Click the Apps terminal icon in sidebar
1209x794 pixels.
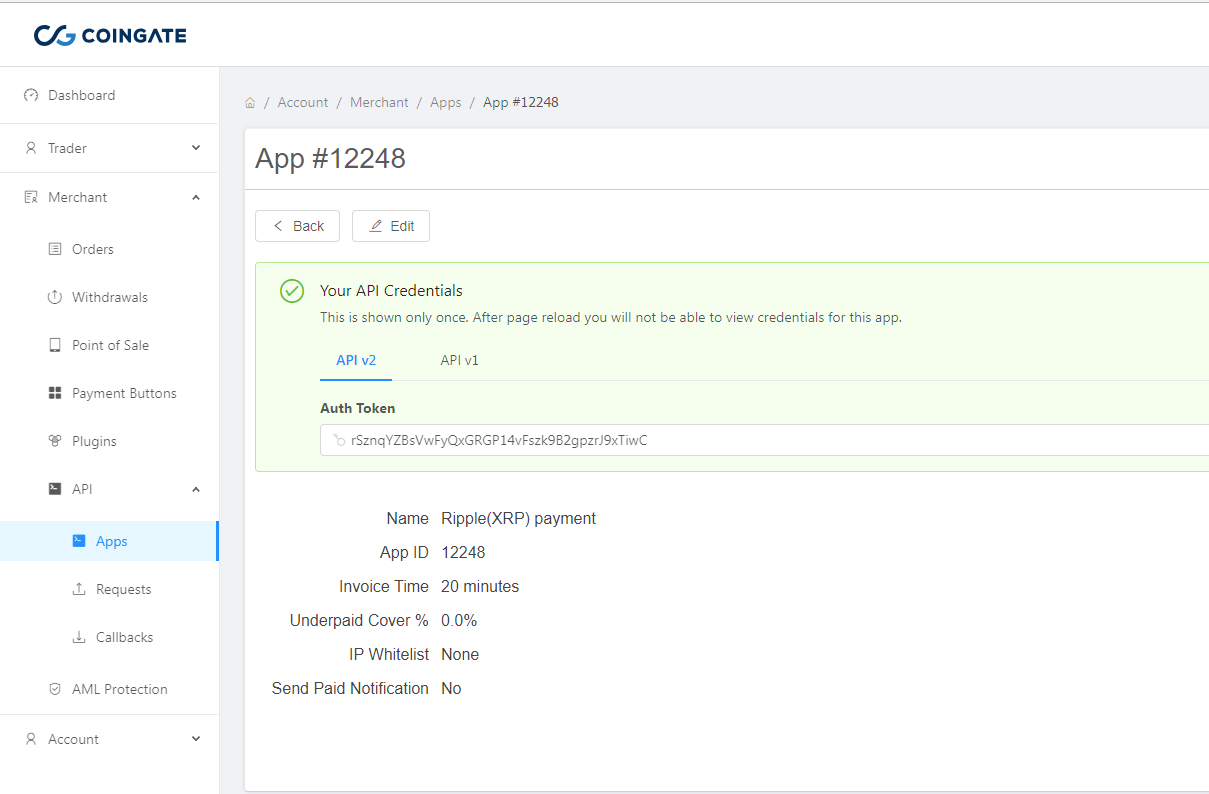[x=79, y=541]
